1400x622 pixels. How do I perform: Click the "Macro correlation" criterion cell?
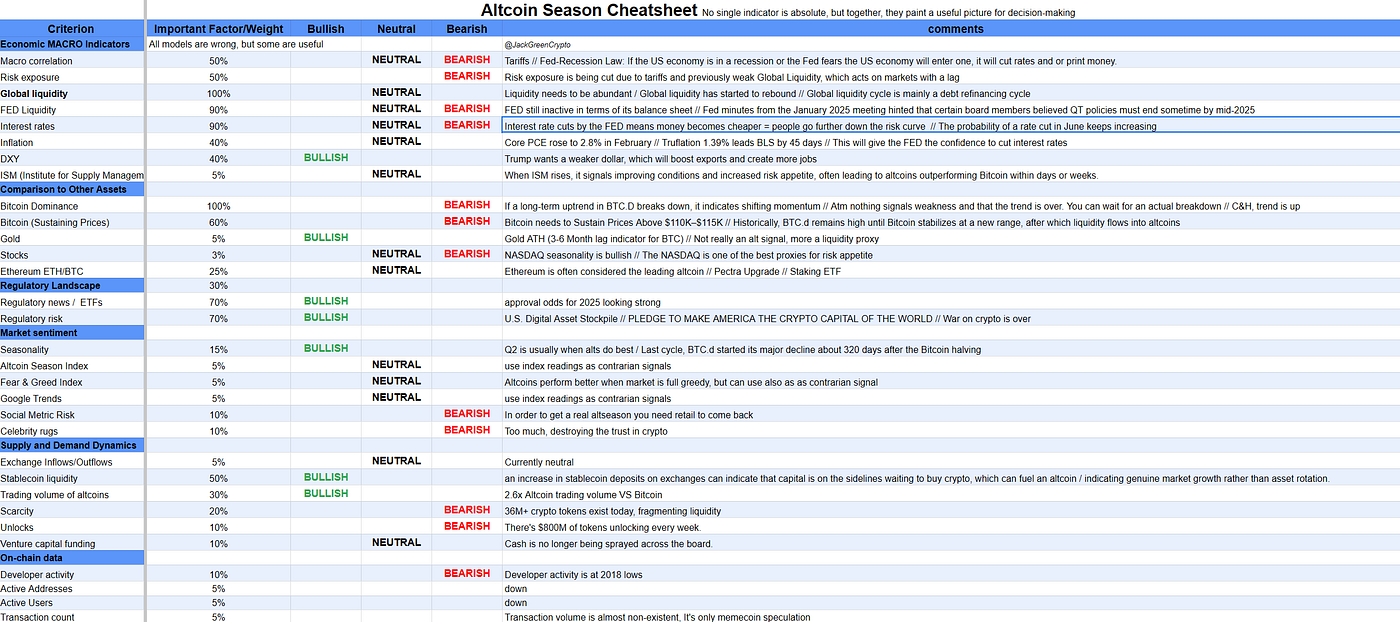click(x=72, y=61)
